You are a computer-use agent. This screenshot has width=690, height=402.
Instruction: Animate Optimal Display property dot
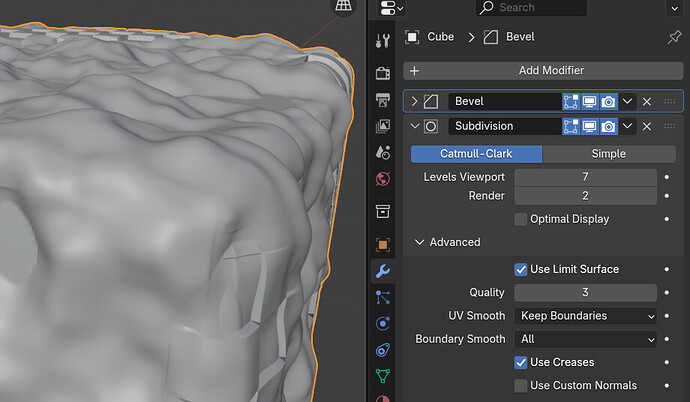(x=667, y=219)
